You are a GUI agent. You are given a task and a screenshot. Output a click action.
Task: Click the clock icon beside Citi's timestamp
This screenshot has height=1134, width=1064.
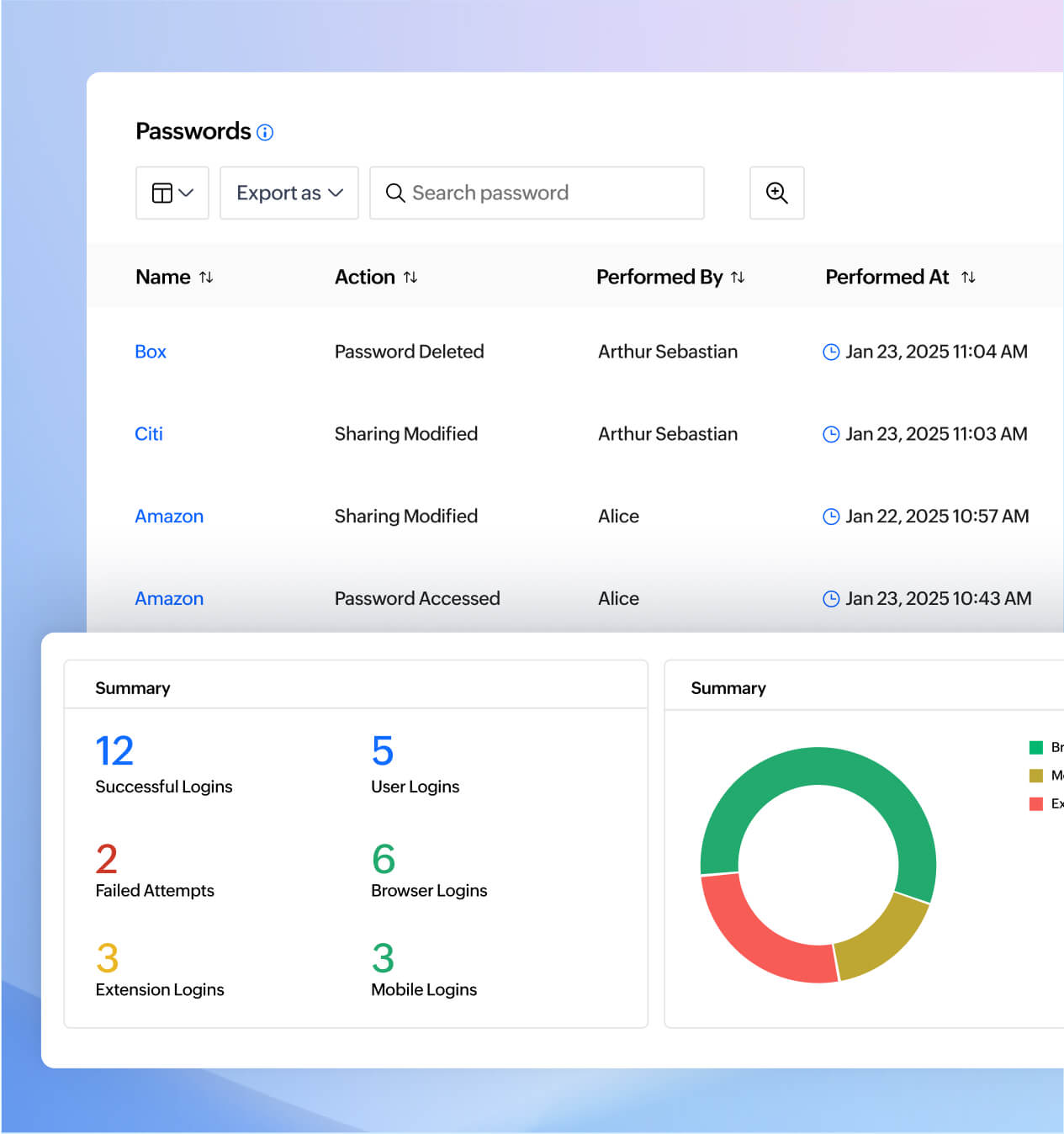(x=831, y=434)
